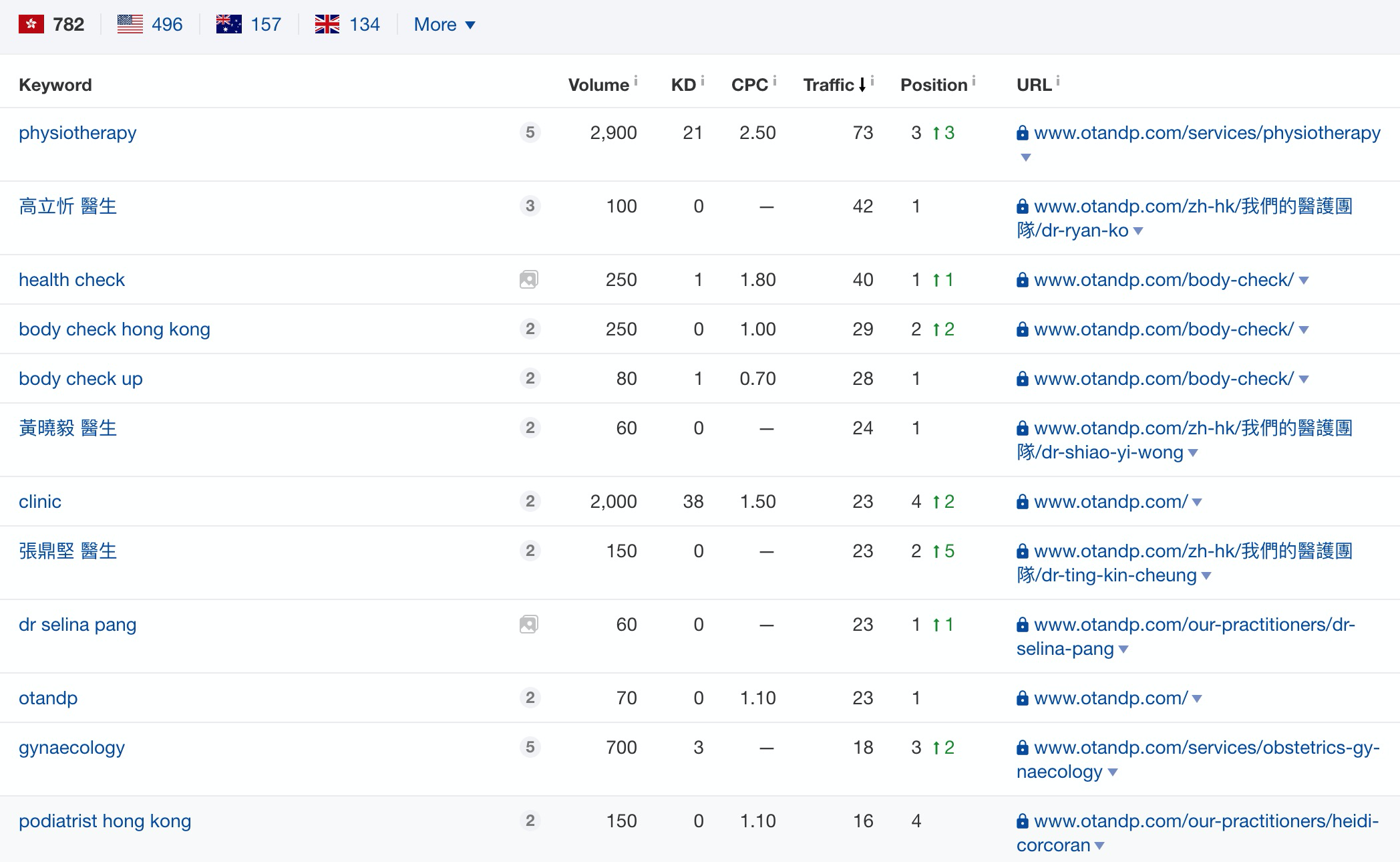Click SERP features badge for physiotherapy

(530, 132)
